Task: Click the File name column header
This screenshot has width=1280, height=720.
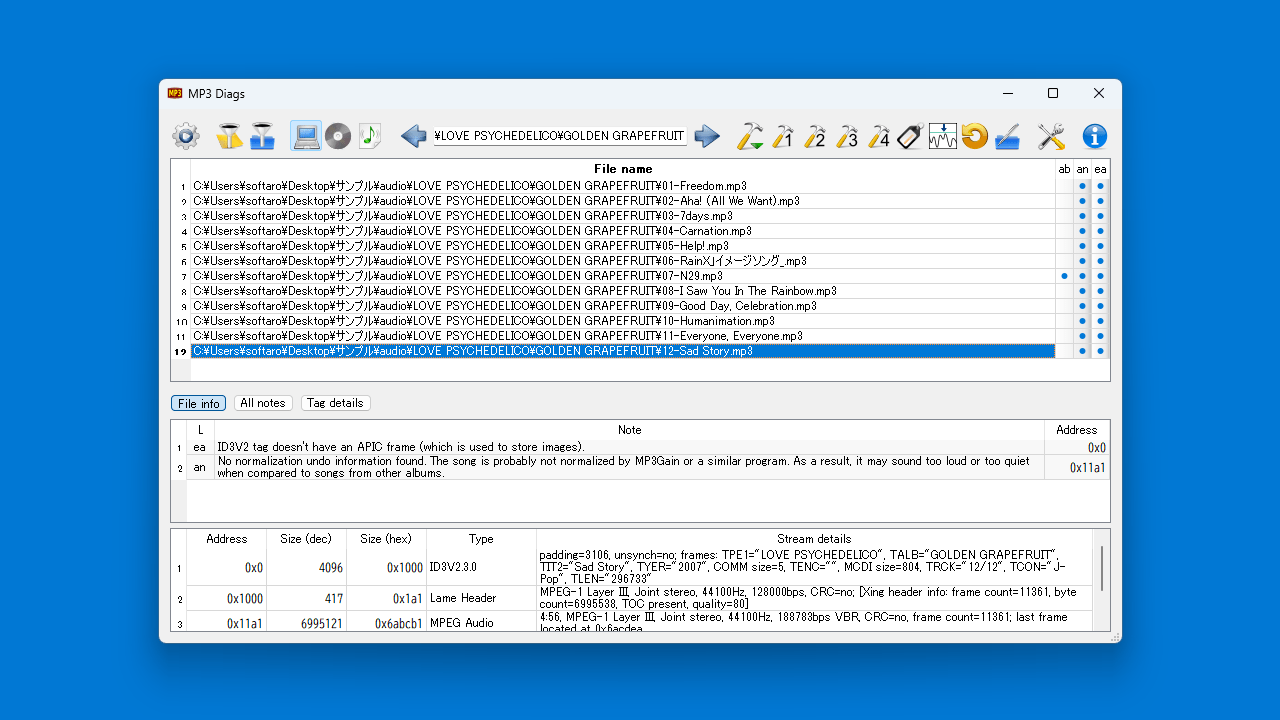Action: [623, 169]
